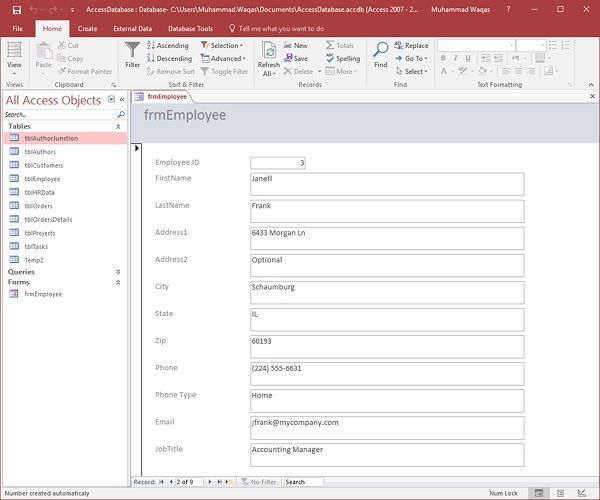Click the navigation pane Search box
This screenshot has height=500, width=600.
coord(60,114)
